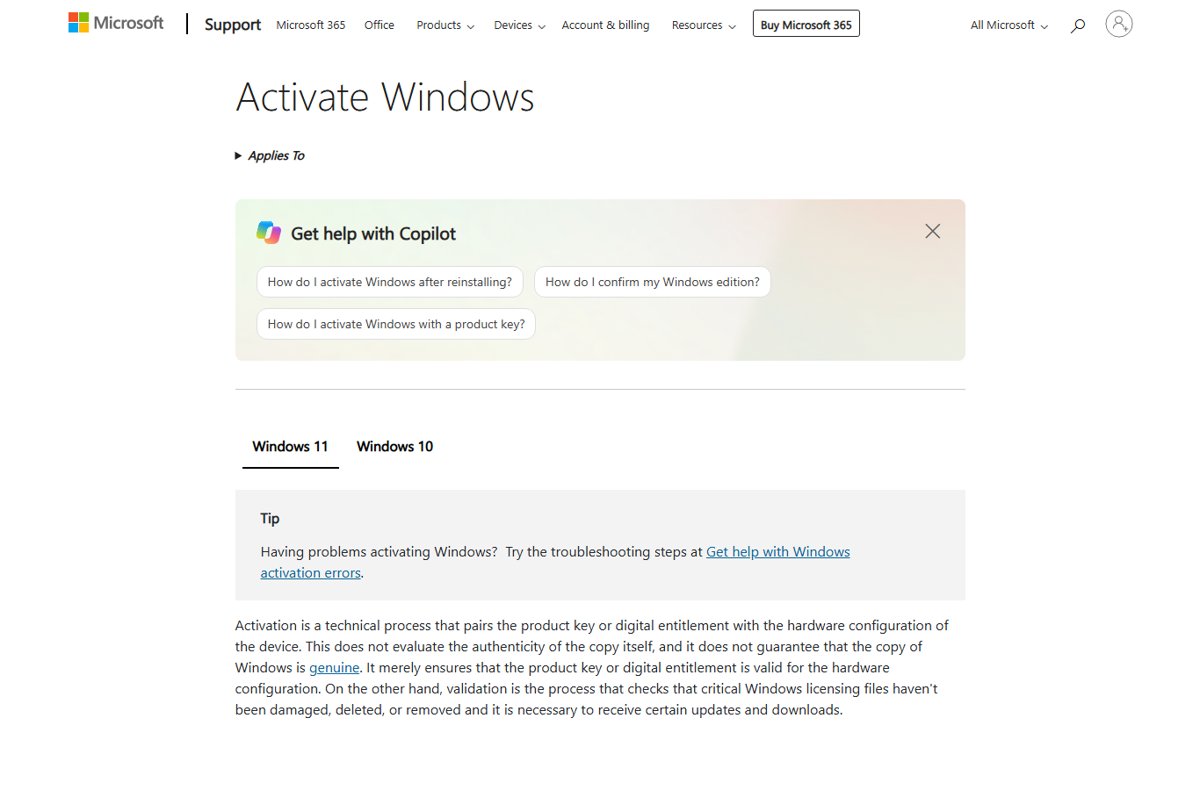Viewport: 1200px width, 790px height.
Task: Click the Tip heading text
Action: tap(270, 518)
